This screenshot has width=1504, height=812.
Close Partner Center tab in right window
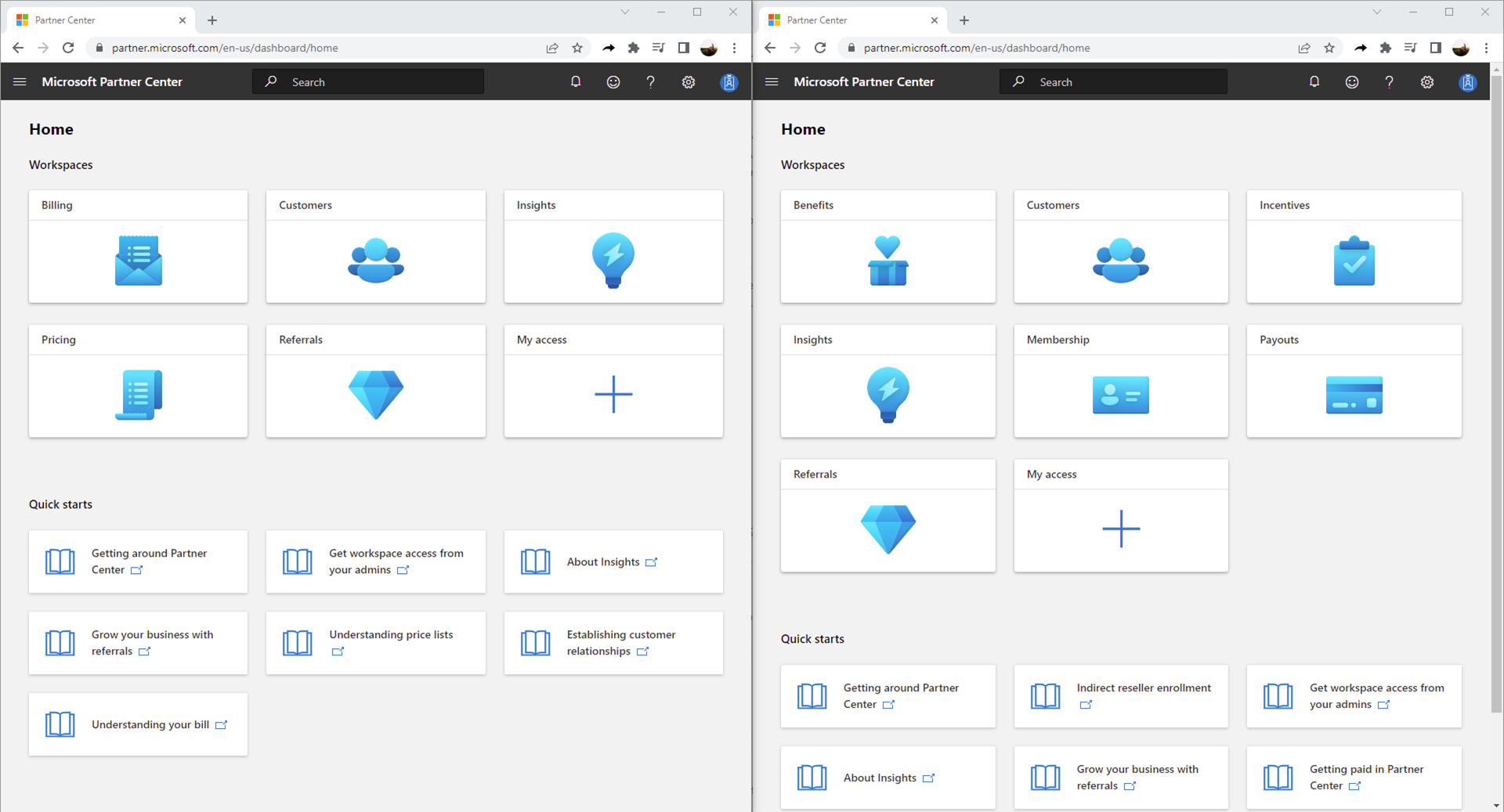[x=935, y=20]
